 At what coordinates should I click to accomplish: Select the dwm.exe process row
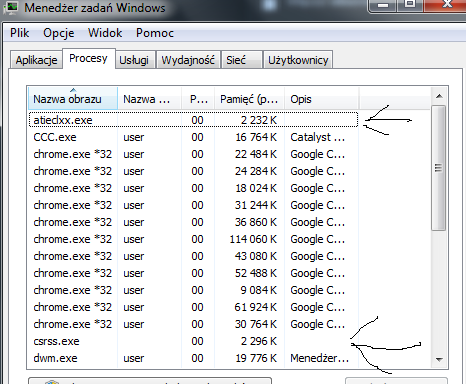(193, 358)
